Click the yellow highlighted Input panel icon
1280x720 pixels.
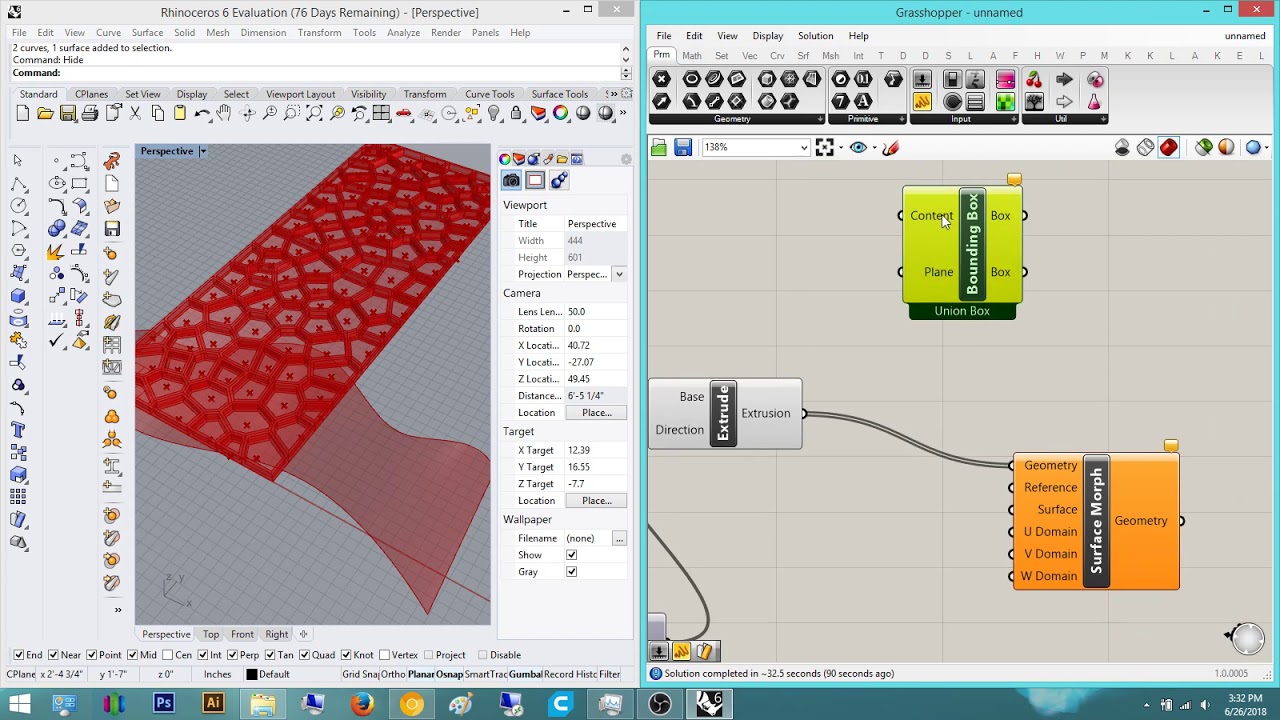coord(922,102)
